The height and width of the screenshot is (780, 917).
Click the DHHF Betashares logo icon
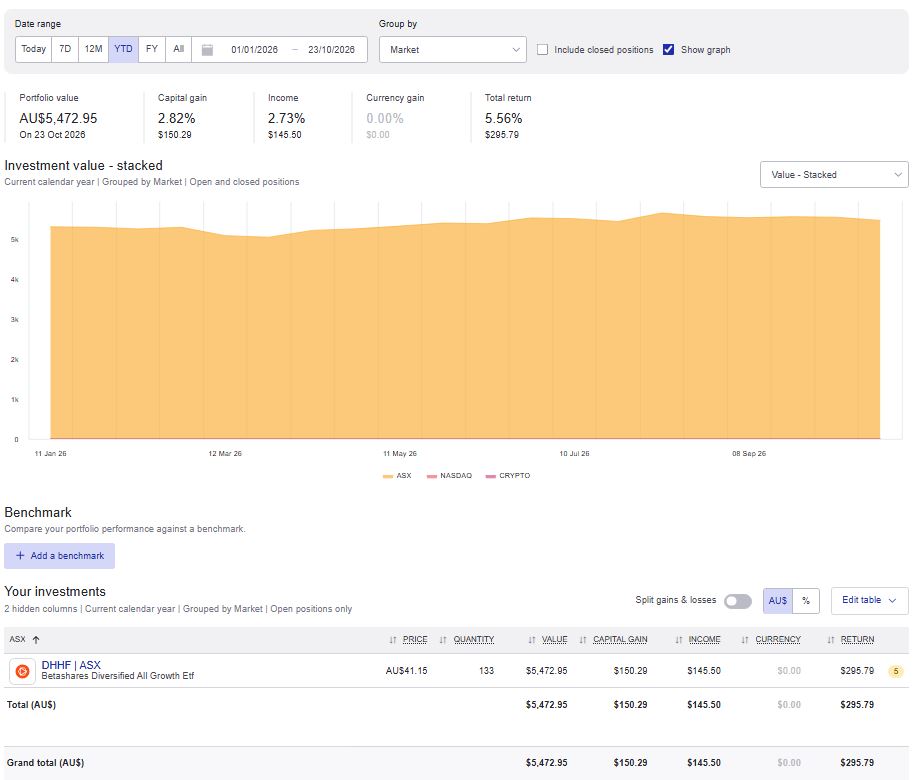(22, 671)
